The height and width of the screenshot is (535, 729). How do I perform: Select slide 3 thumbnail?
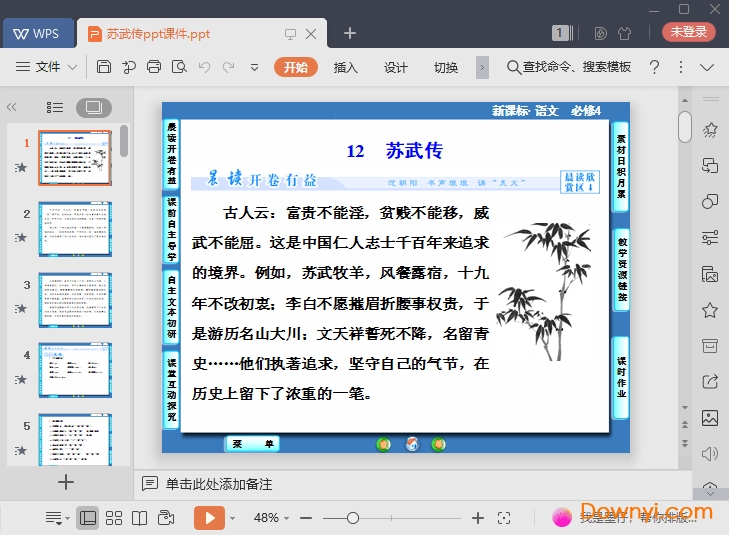(75, 300)
